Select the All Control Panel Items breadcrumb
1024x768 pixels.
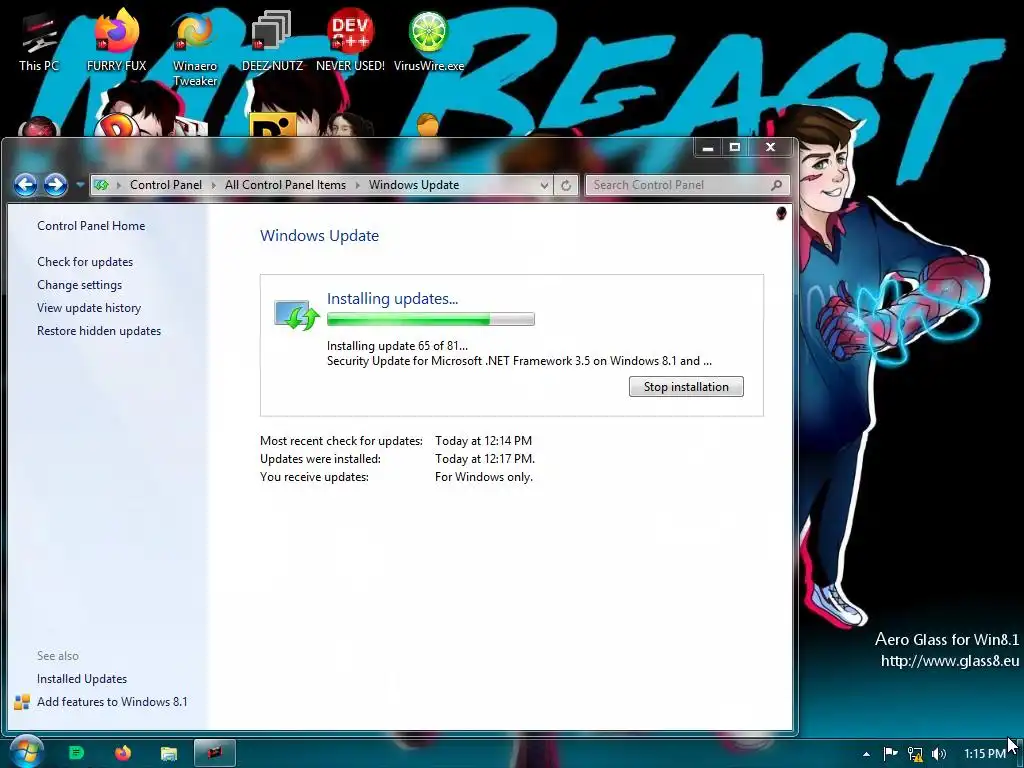[285, 185]
